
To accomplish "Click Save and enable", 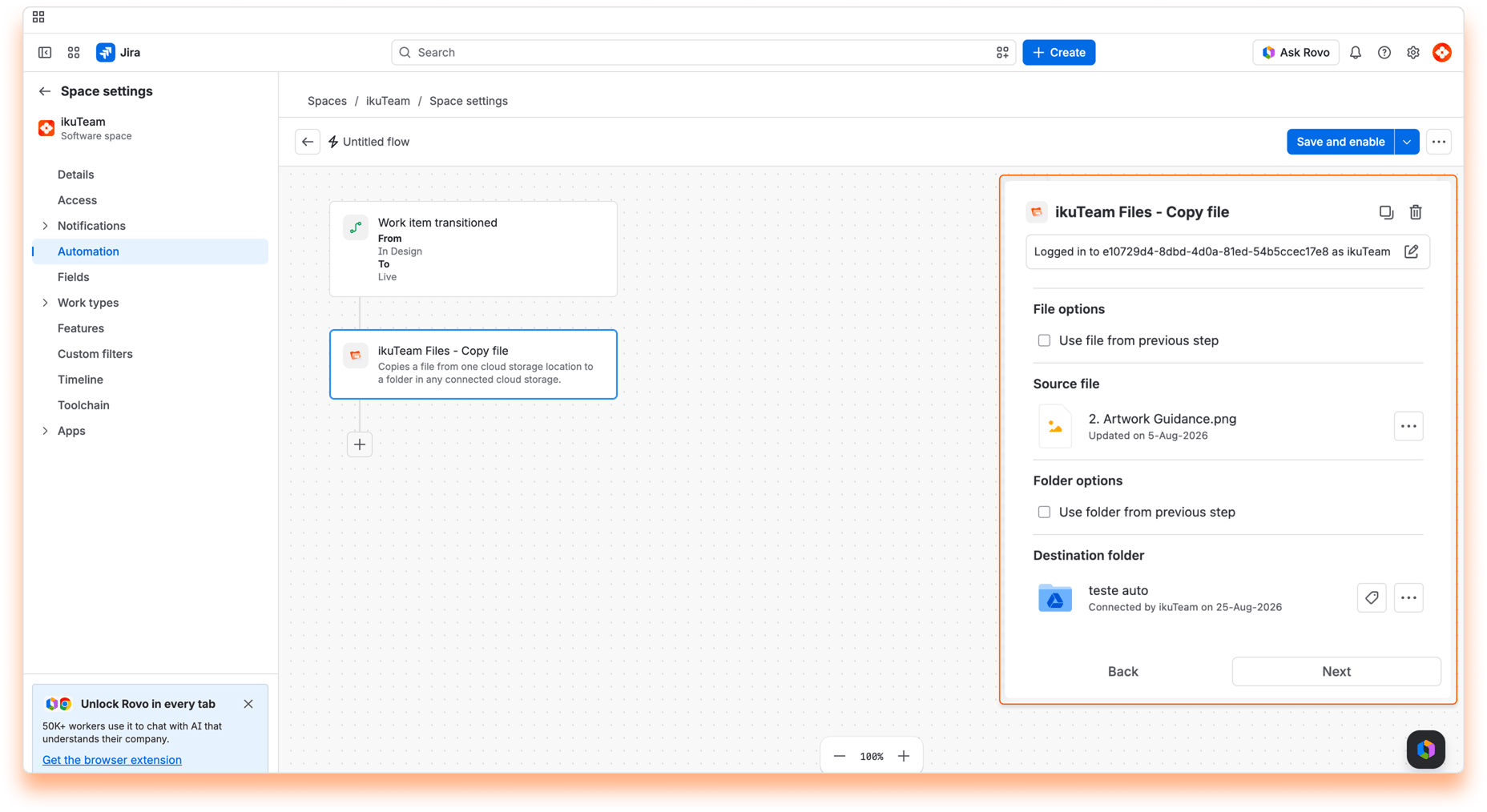I will (x=1340, y=142).
